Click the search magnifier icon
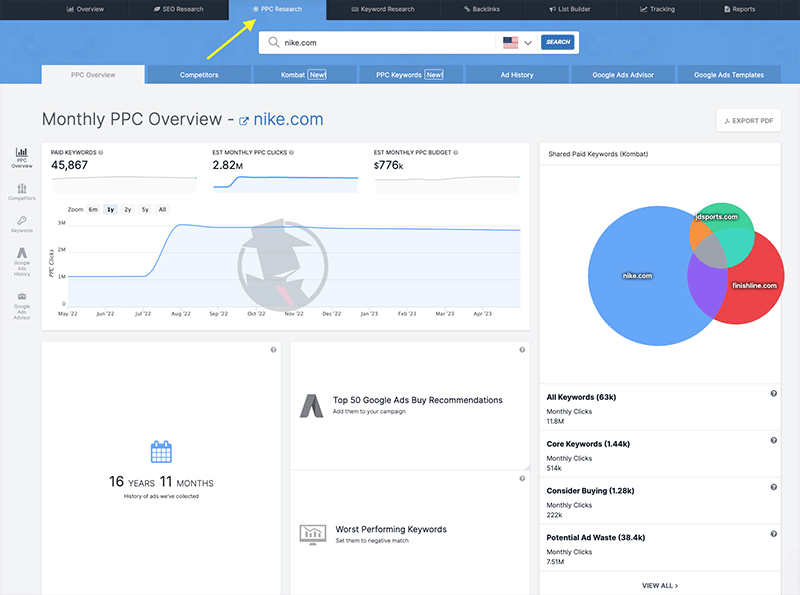This screenshot has height=595, width=800. [x=273, y=42]
